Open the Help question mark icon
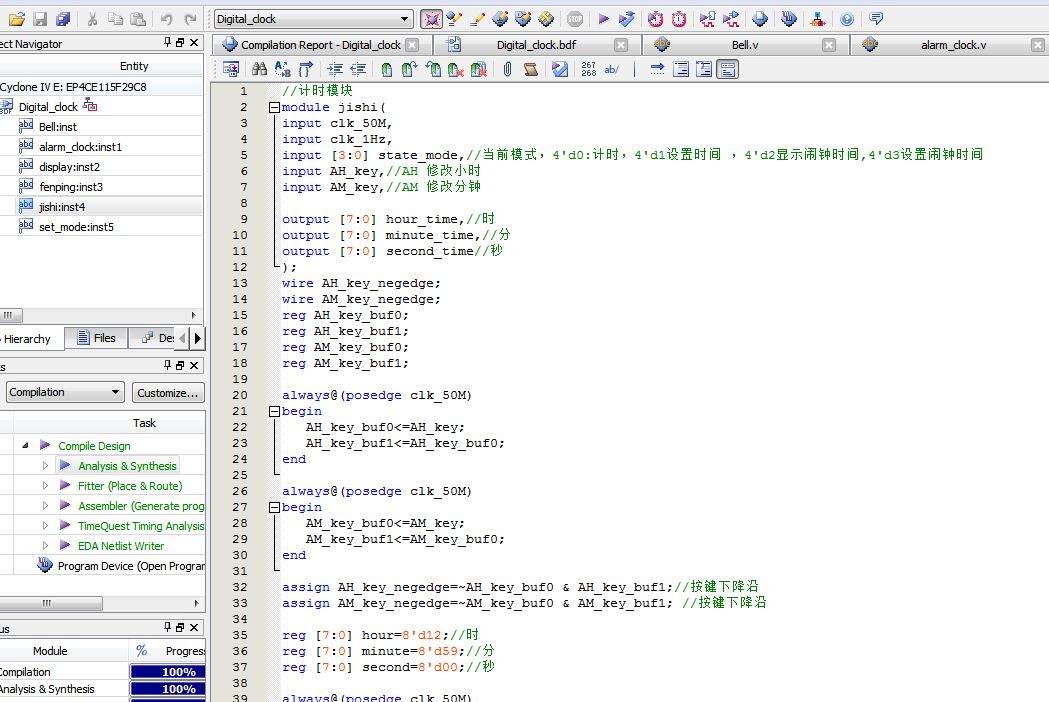 (x=847, y=19)
